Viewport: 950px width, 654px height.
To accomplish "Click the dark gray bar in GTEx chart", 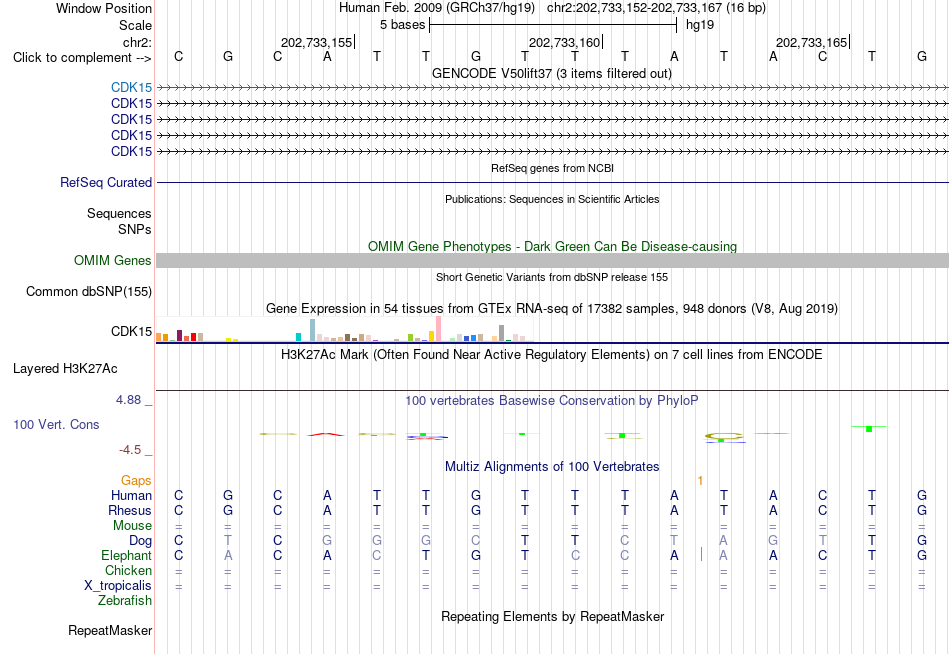I will (502, 333).
